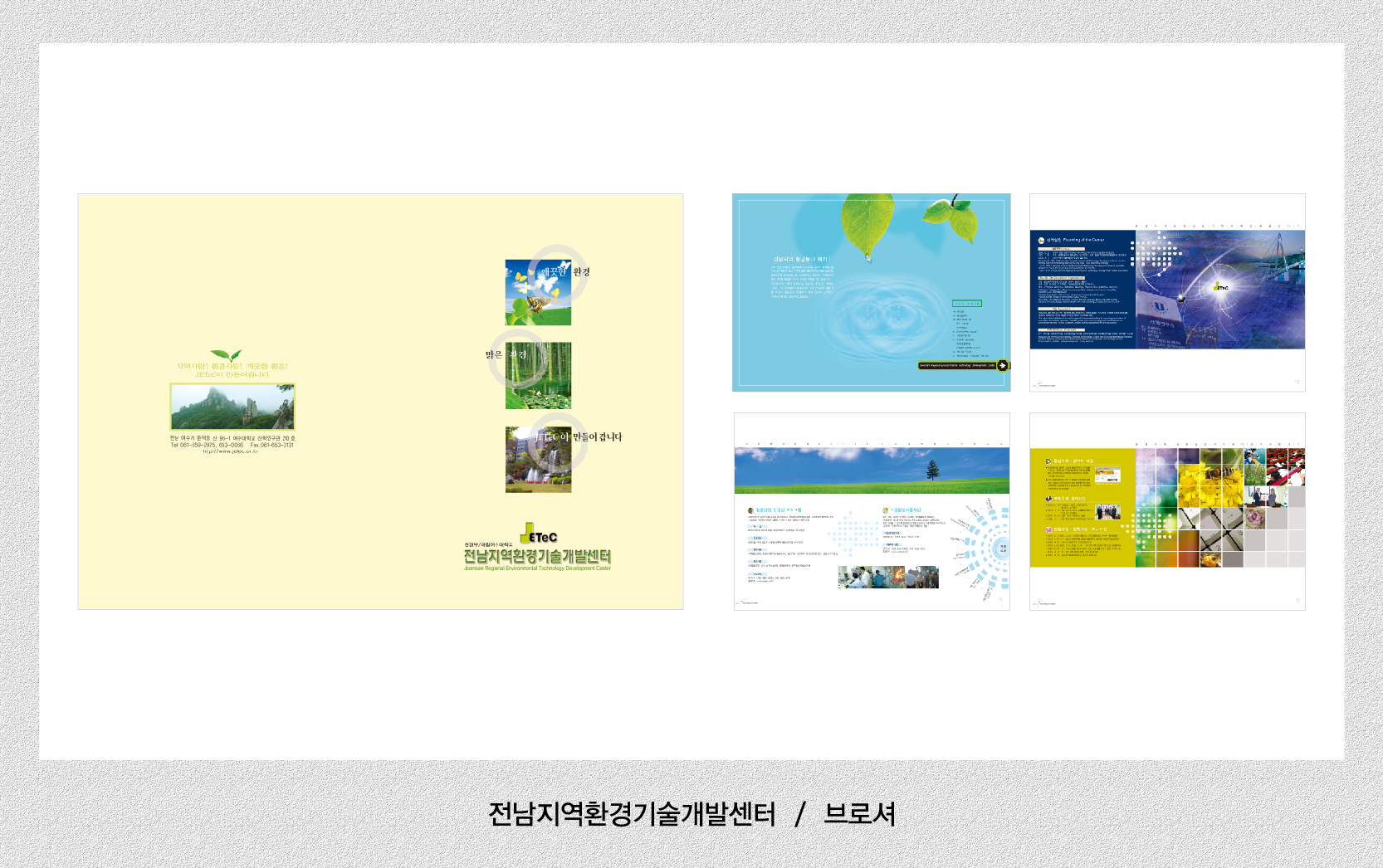
Task: Click the white arrow circle on blue page
Action: 1002,365
